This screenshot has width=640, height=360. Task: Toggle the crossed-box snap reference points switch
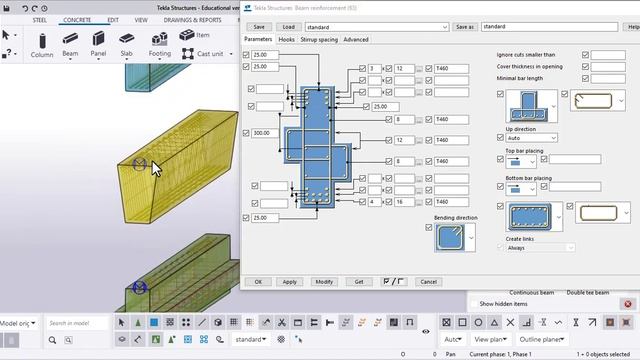click(x=446, y=322)
